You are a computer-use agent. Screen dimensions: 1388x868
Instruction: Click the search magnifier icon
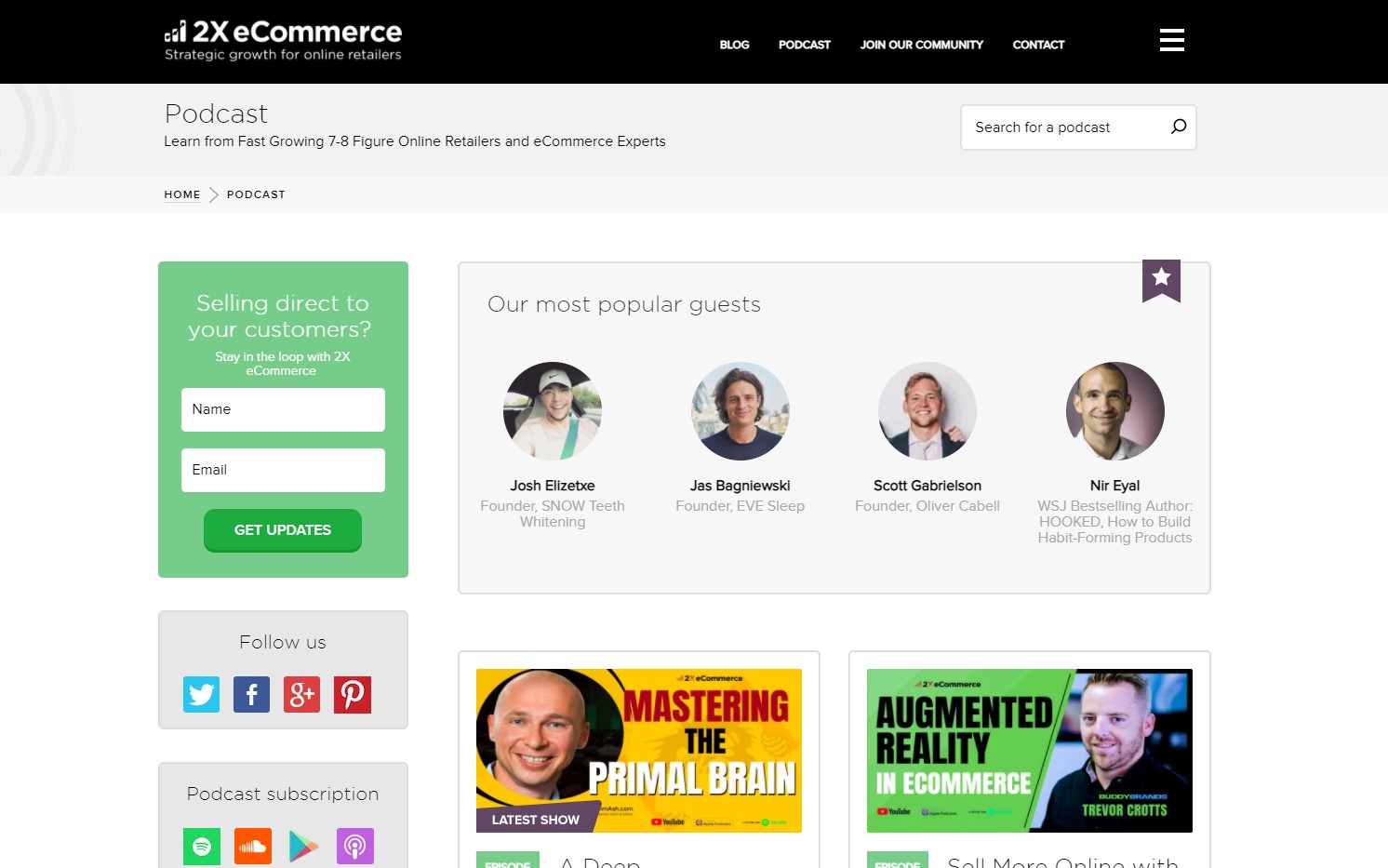click(1179, 127)
